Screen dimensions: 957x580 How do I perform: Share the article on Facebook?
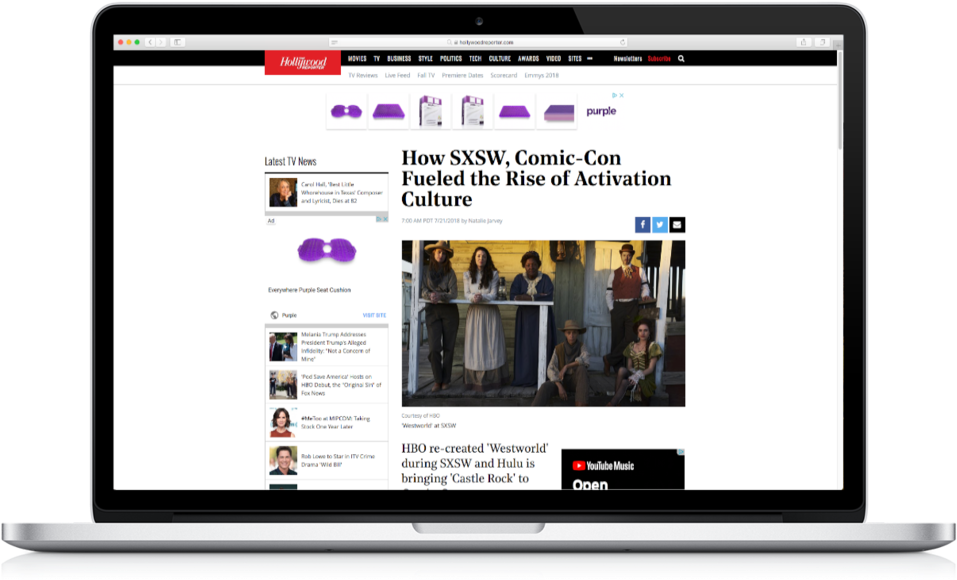[642, 225]
